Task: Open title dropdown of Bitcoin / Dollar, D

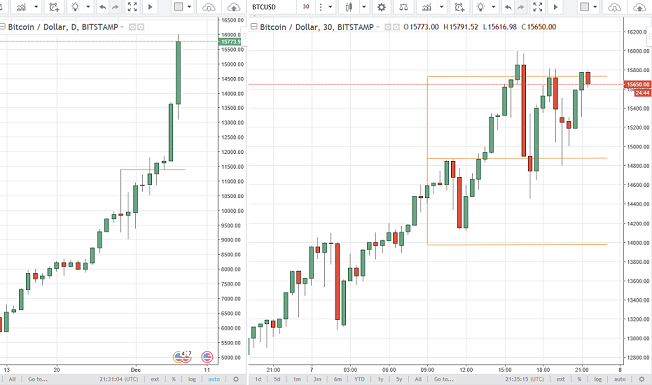Action: point(122,27)
